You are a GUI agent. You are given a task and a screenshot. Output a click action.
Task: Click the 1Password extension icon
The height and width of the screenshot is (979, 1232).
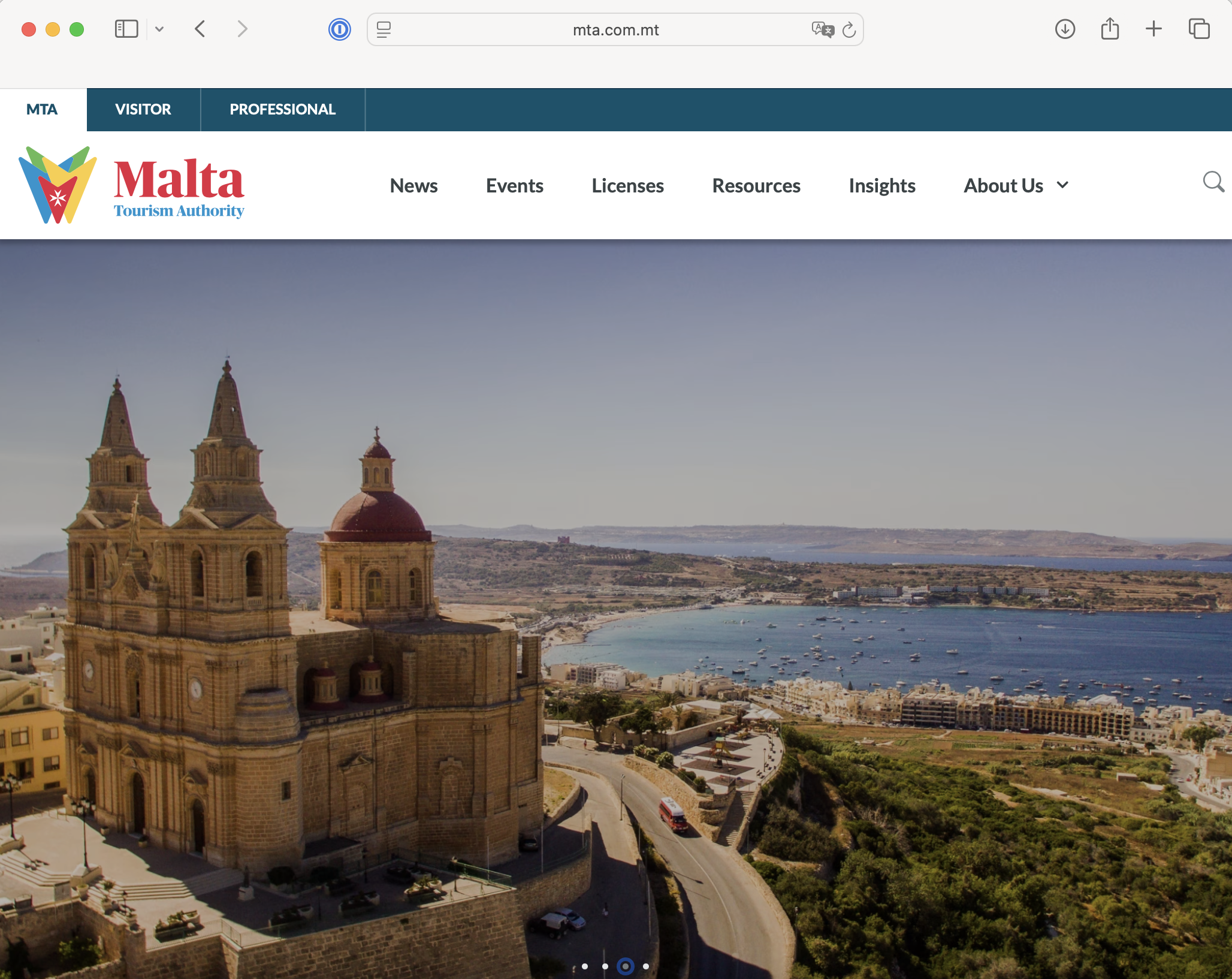point(339,29)
